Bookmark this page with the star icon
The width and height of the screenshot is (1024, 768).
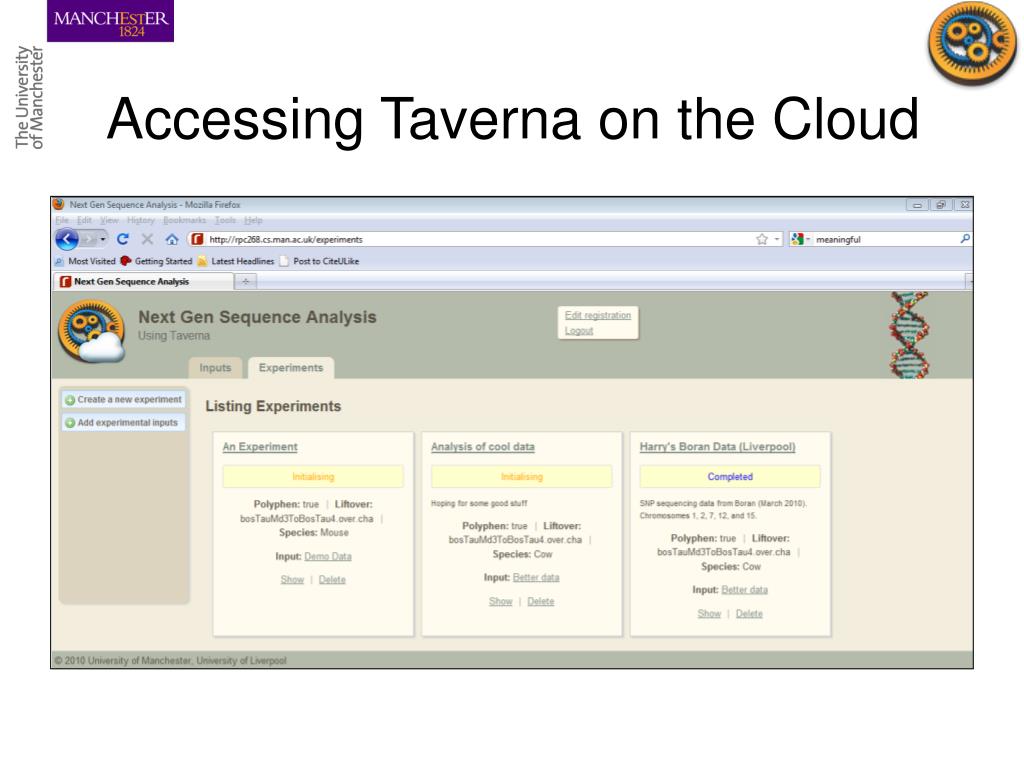click(761, 240)
